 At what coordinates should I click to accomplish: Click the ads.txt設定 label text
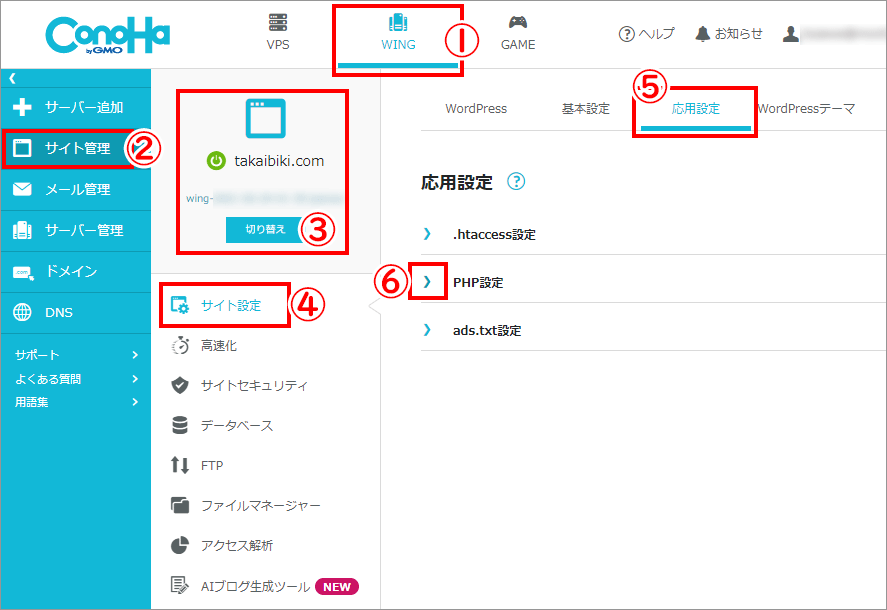[x=487, y=330]
